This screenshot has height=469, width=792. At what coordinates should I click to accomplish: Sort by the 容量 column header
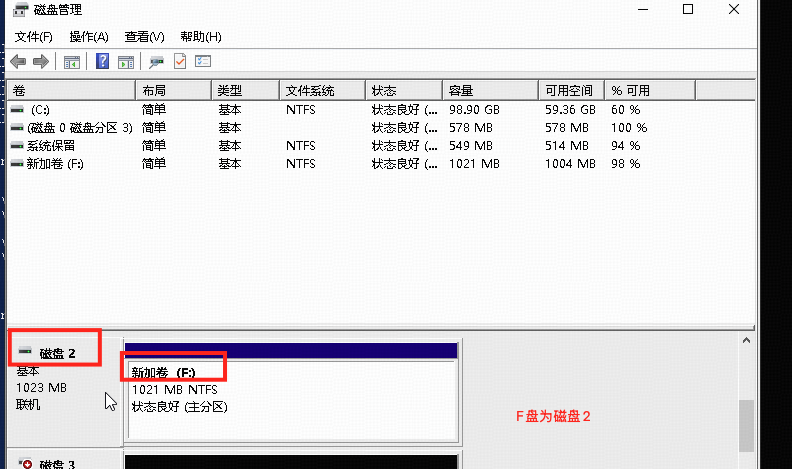[490, 90]
